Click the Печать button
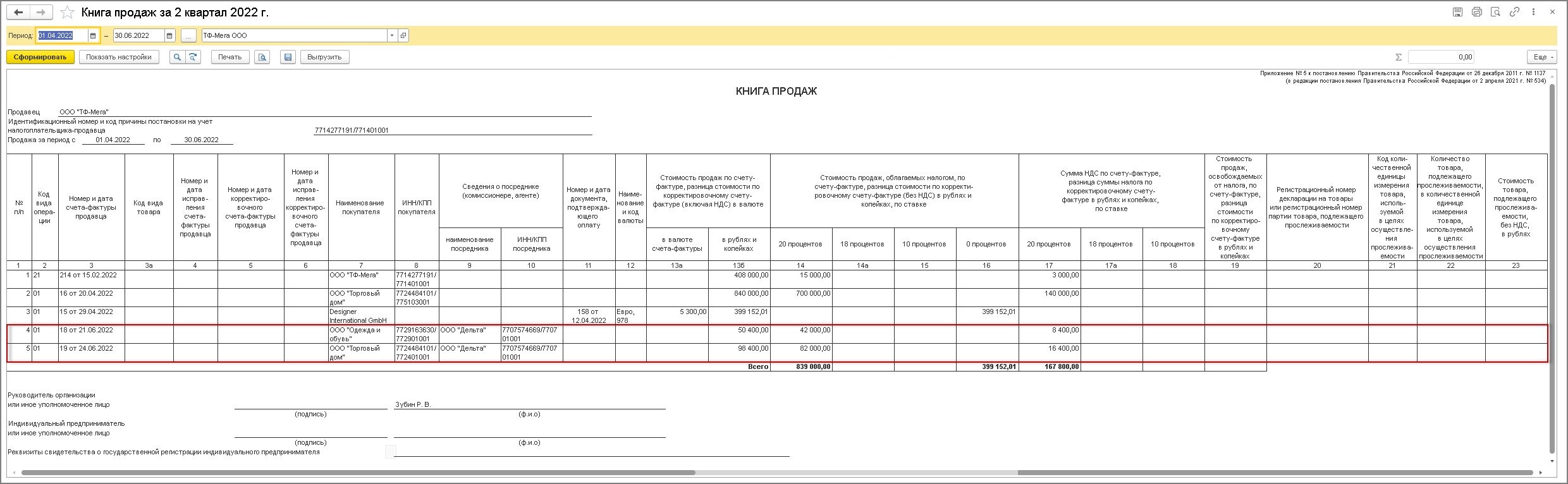 [230, 57]
